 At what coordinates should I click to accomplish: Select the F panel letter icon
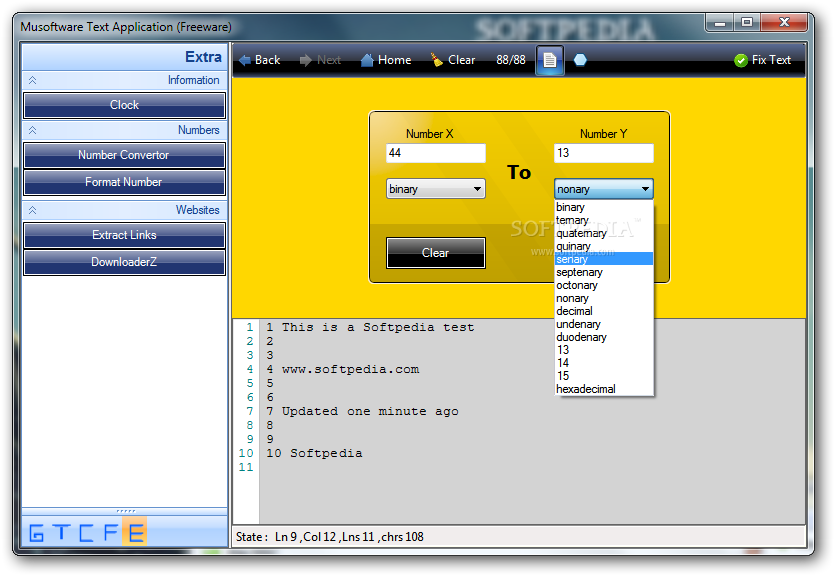pyautogui.click(x=110, y=532)
